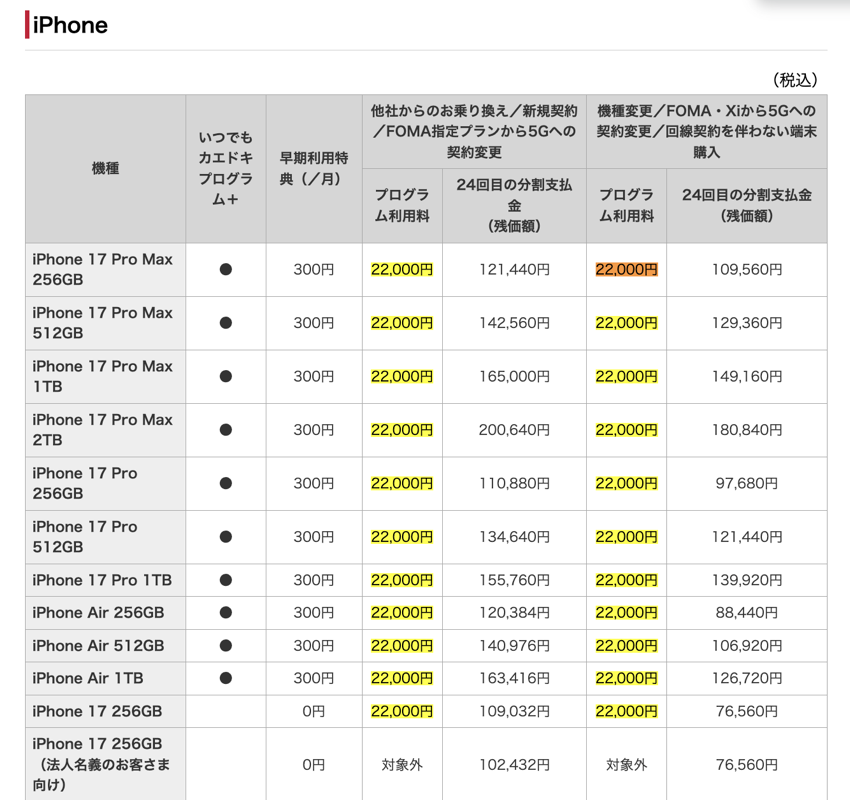Click the 早期利用特典（/月） column header
This screenshot has height=800, width=850.
click(313, 168)
